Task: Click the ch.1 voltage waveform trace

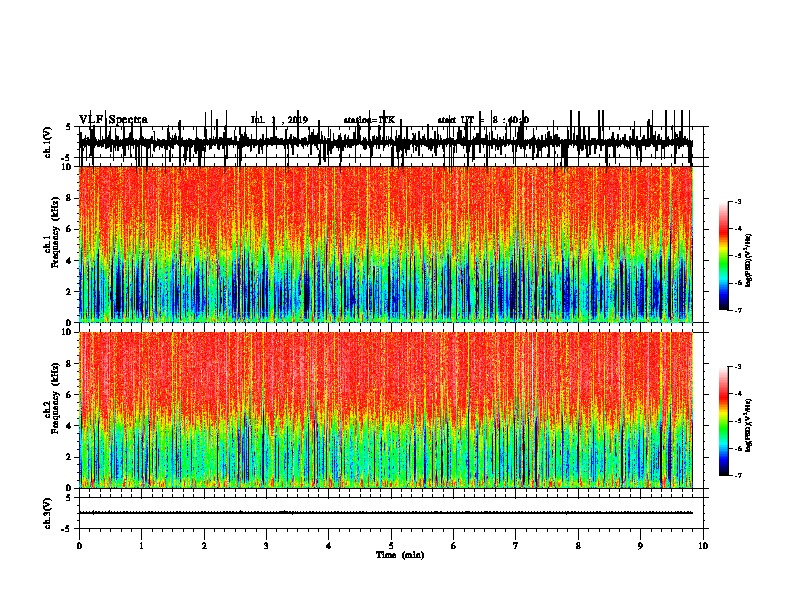Action: coord(386,142)
